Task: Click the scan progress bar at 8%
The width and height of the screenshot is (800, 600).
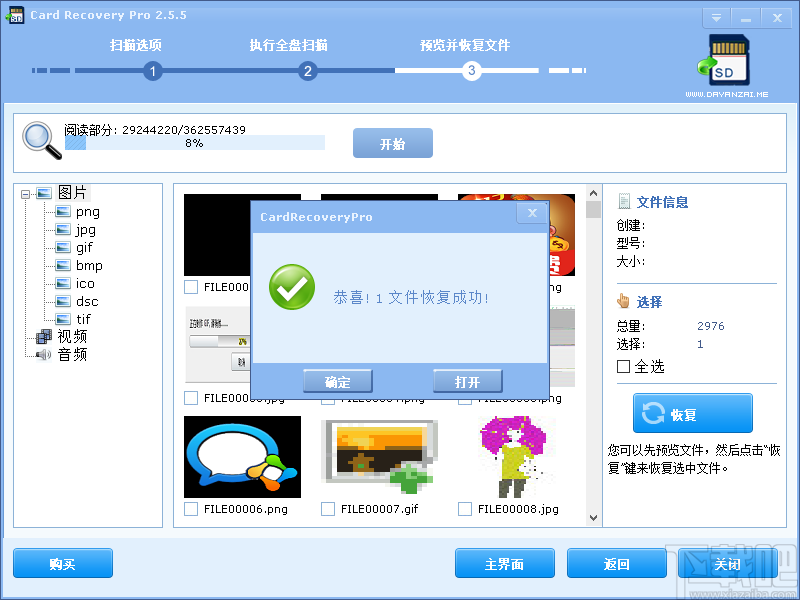Action: click(194, 143)
